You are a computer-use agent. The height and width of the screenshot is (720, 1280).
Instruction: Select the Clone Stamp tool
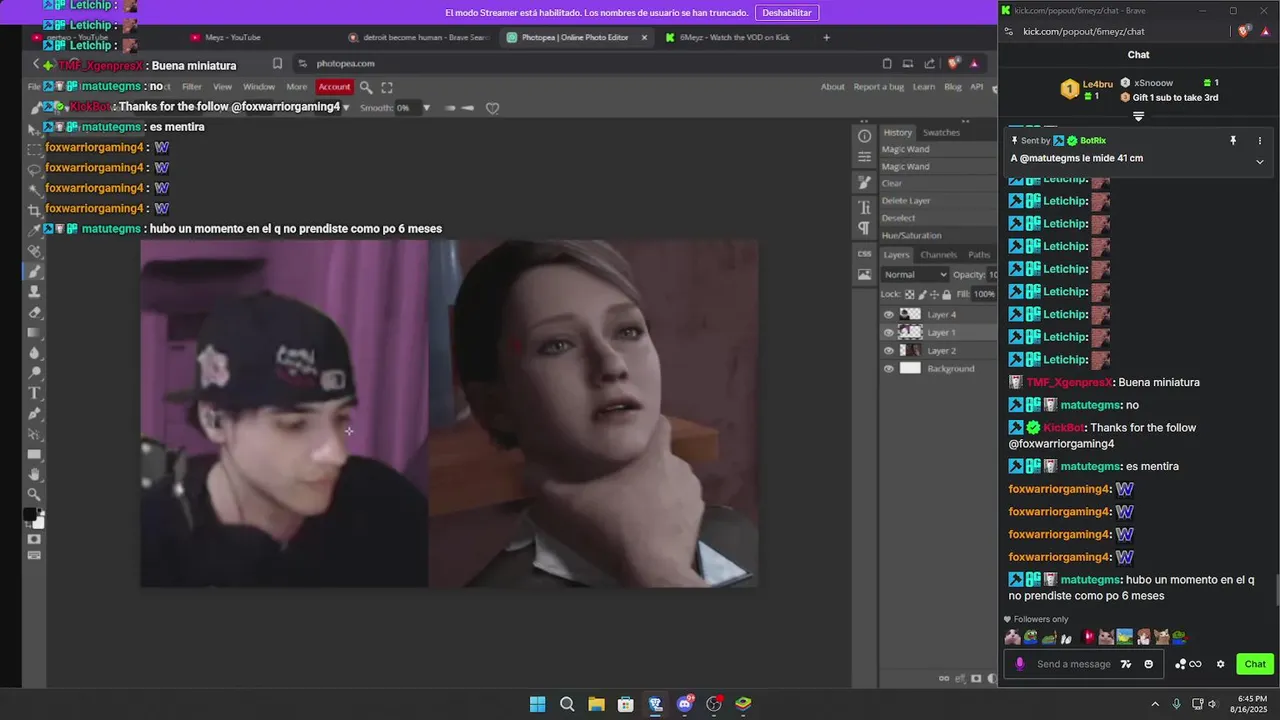pyautogui.click(x=34, y=291)
